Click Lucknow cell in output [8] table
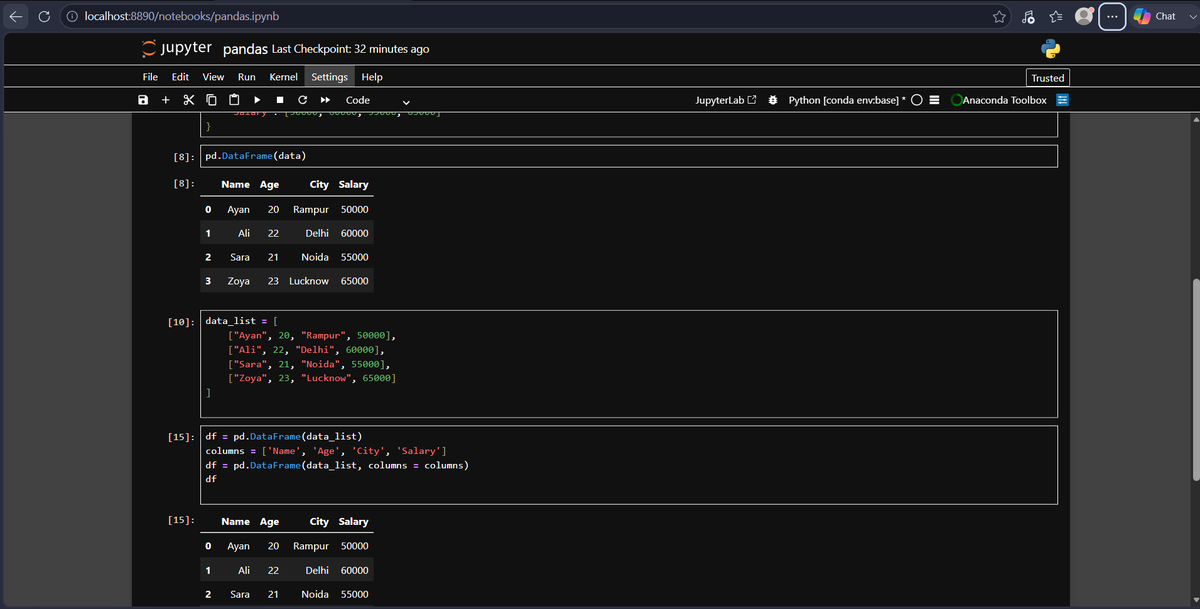This screenshot has height=609, width=1200. [309, 281]
